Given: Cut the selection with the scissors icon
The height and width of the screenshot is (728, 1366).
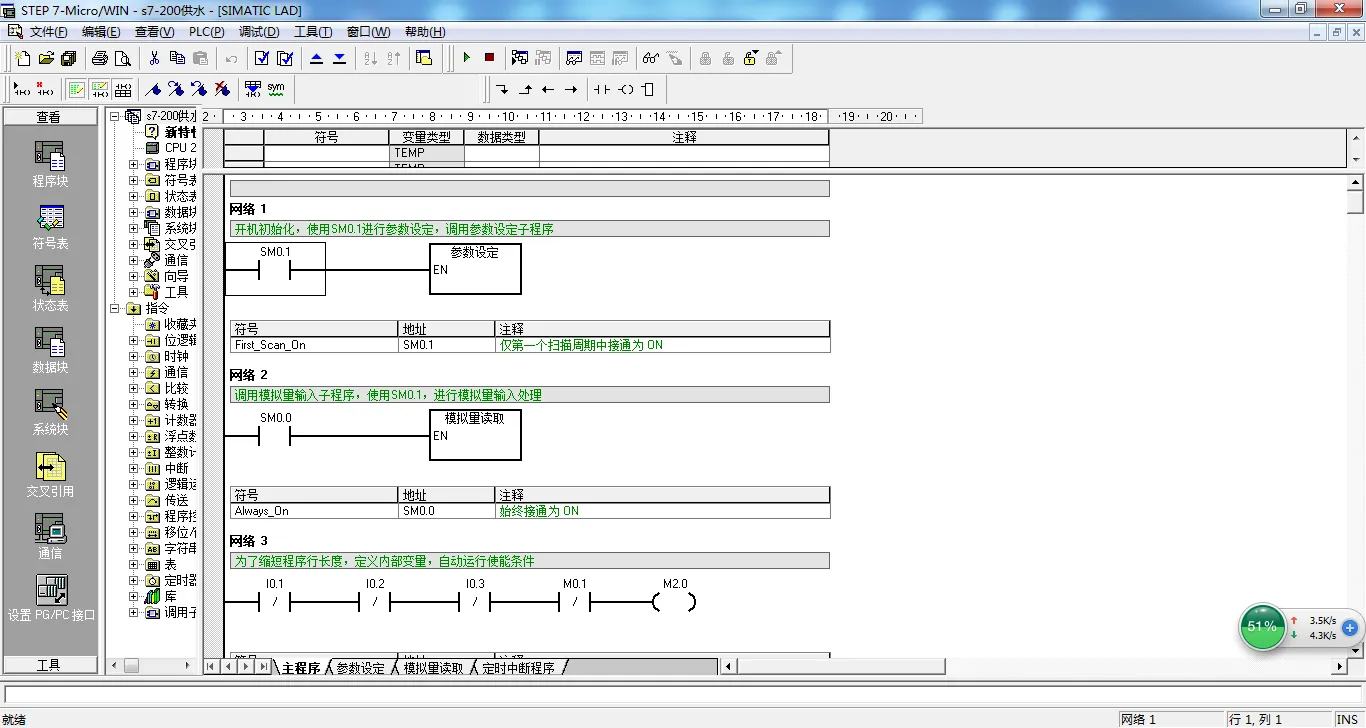Looking at the screenshot, I should (x=154, y=58).
